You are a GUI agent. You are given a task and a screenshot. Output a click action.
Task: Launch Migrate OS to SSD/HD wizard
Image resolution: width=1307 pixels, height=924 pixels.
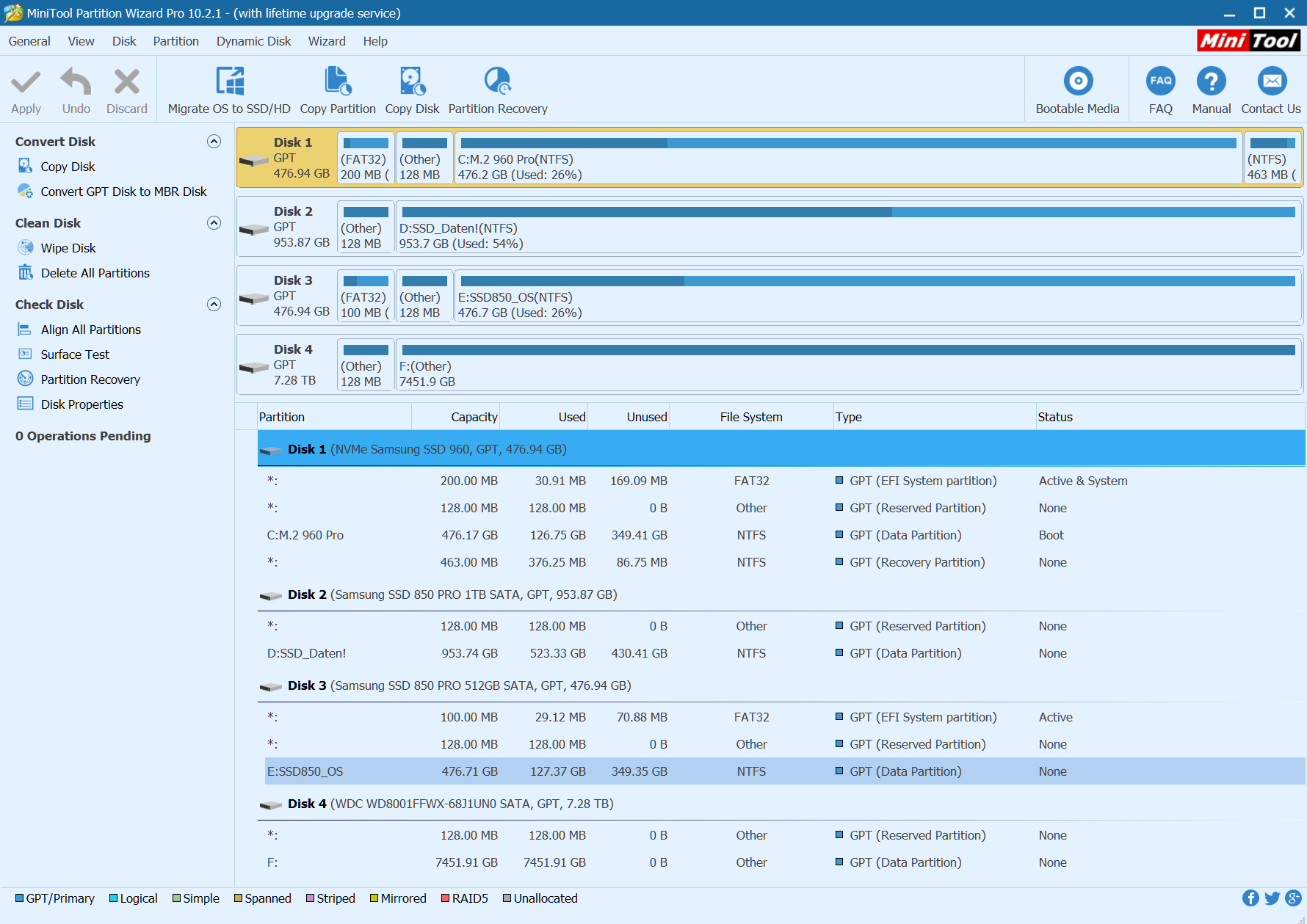pyautogui.click(x=229, y=91)
